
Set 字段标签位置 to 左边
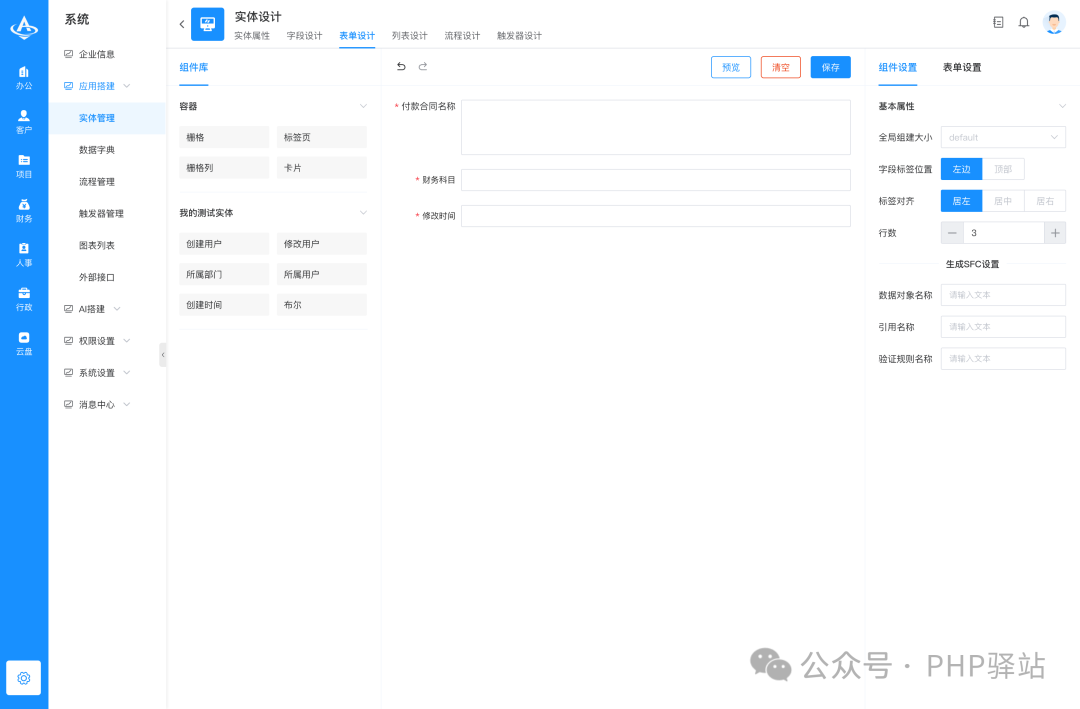(962, 169)
